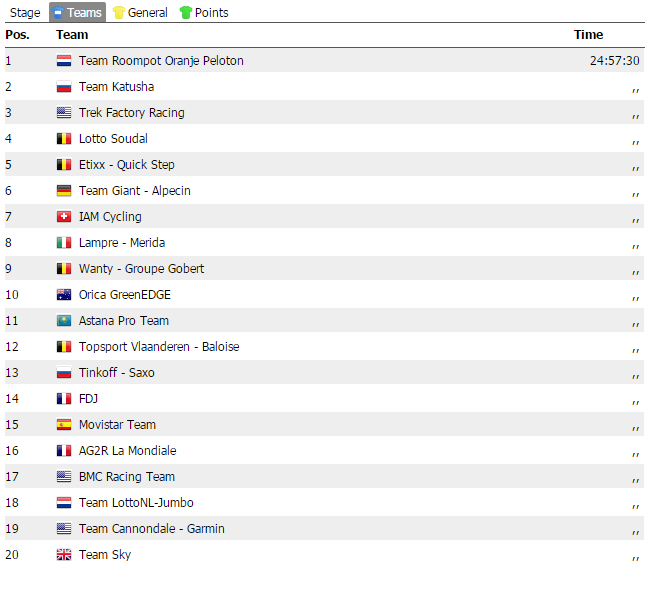Click the Spanish flag beside Movistar Team
The height and width of the screenshot is (592, 653).
click(x=64, y=425)
